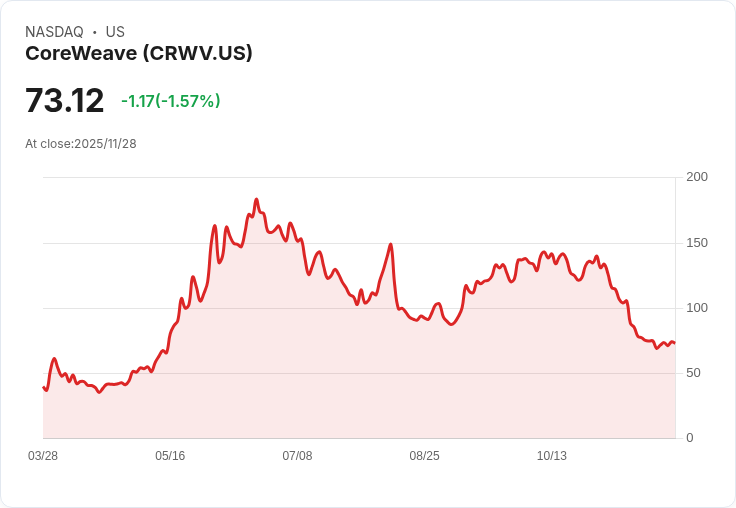This screenshot has height=508, width=736.
Task: Click the At close:2025/11/28 timestamp
Action: tap(81, 144)
